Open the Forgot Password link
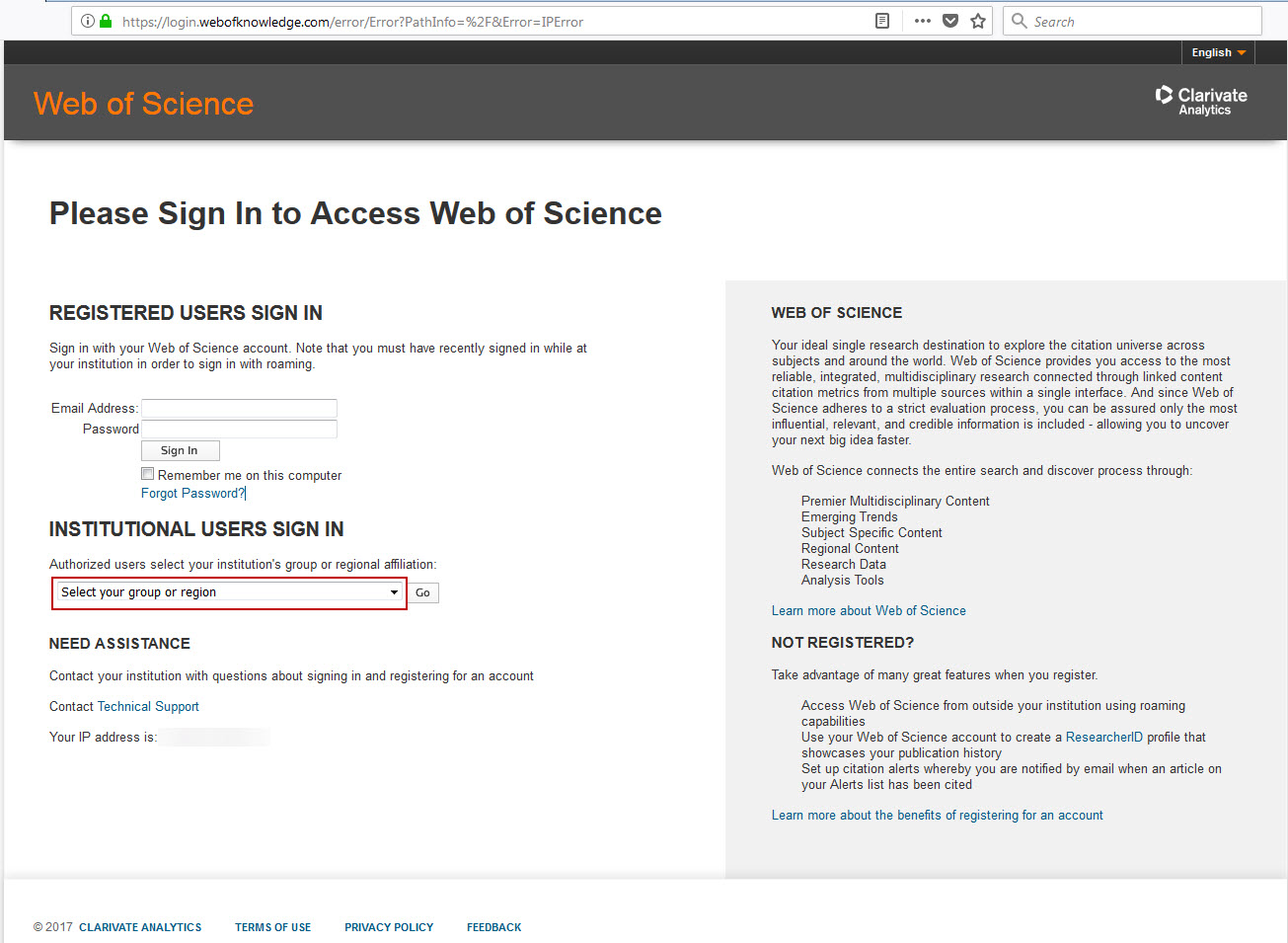The height and width of the screenshot is (943, 1288). (x=190, y=493)
